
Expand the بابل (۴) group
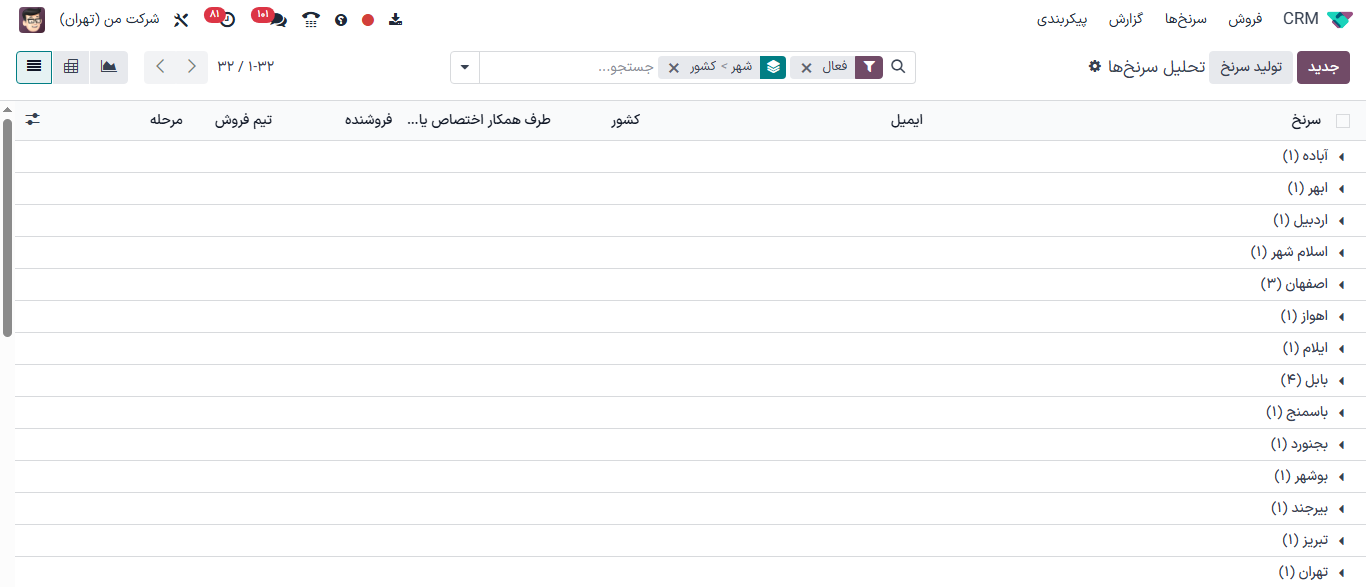[x=1311, y=380]
